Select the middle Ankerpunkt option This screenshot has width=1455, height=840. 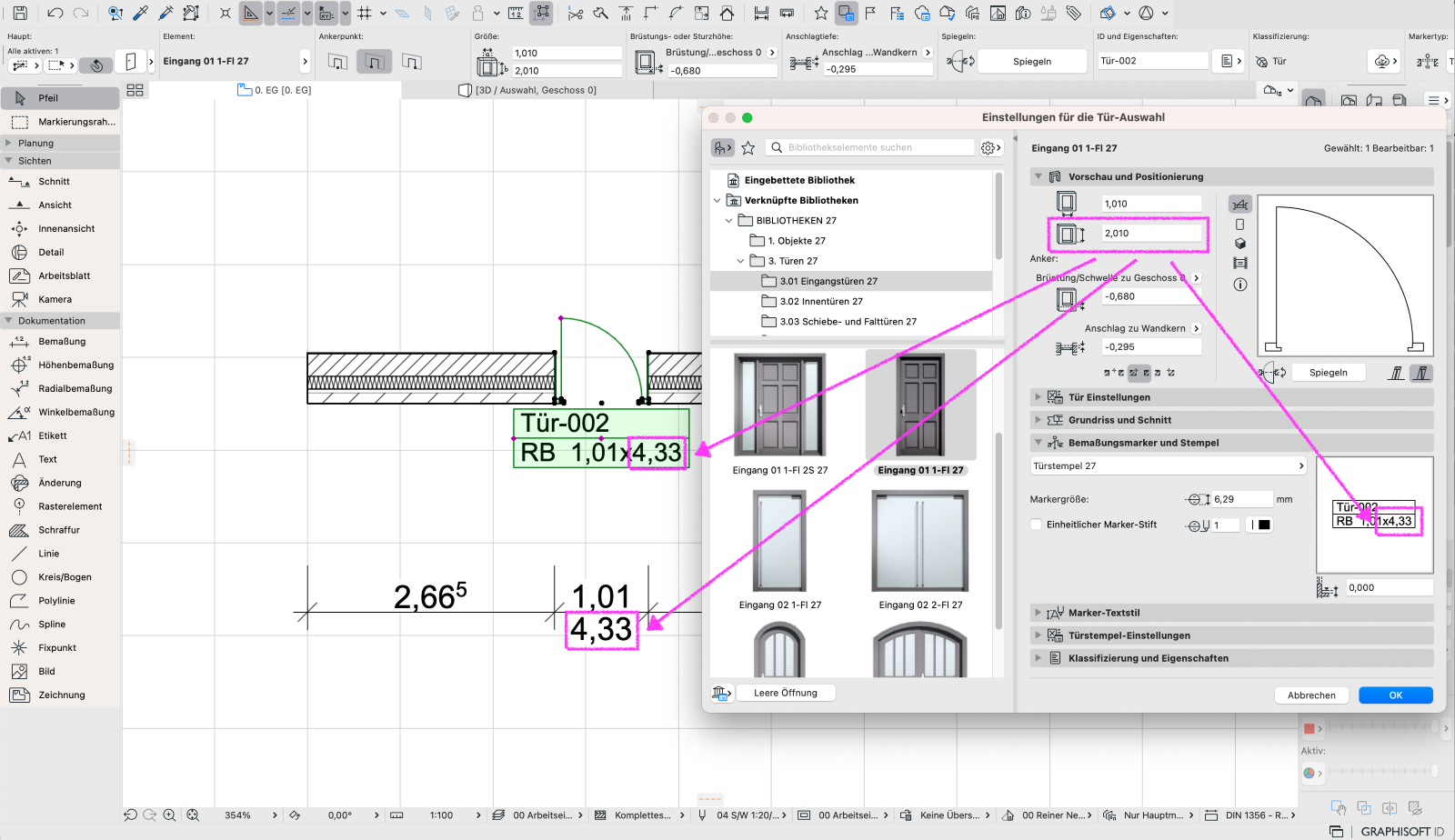374,62
